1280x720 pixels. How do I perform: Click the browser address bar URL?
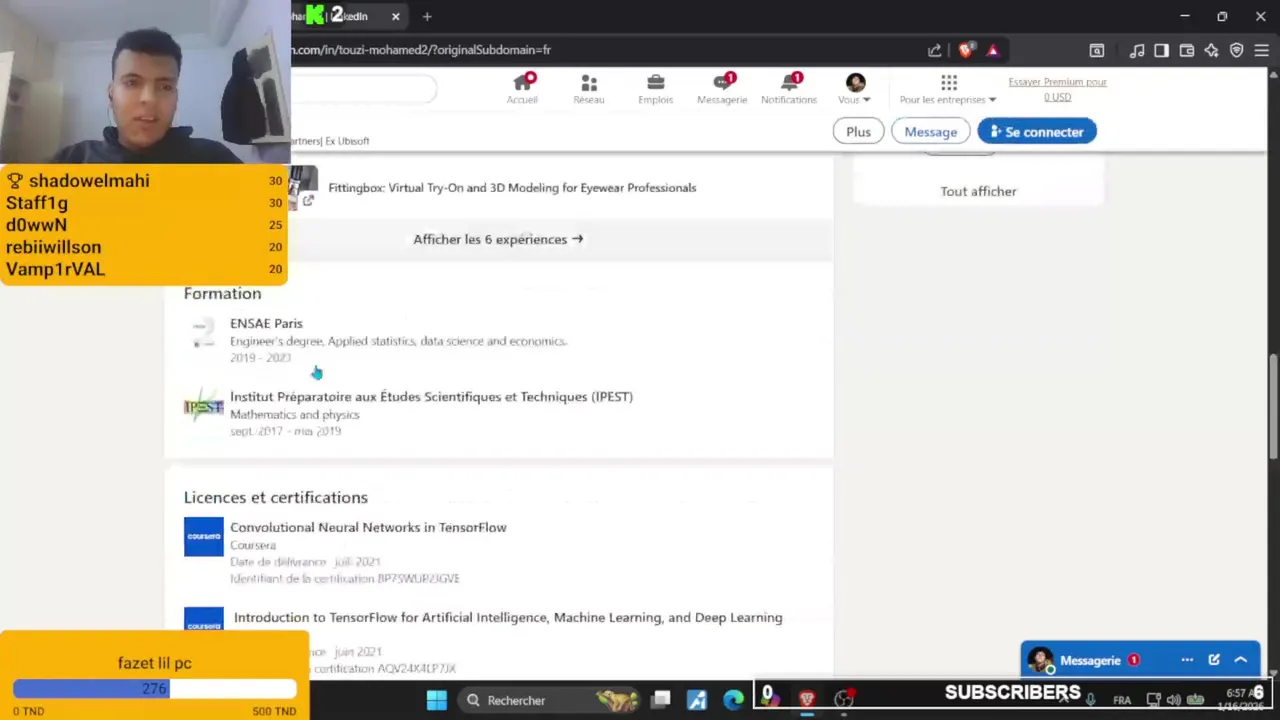point(421,49)
